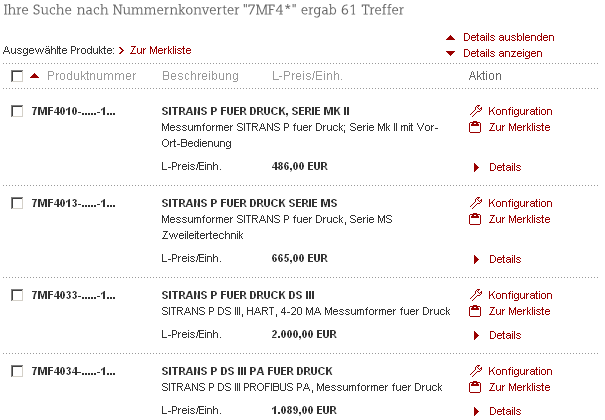This screenshot has height=420, width=605.
Task: Sort by the Produktnummer column header
Action: [x=91, y=76]
